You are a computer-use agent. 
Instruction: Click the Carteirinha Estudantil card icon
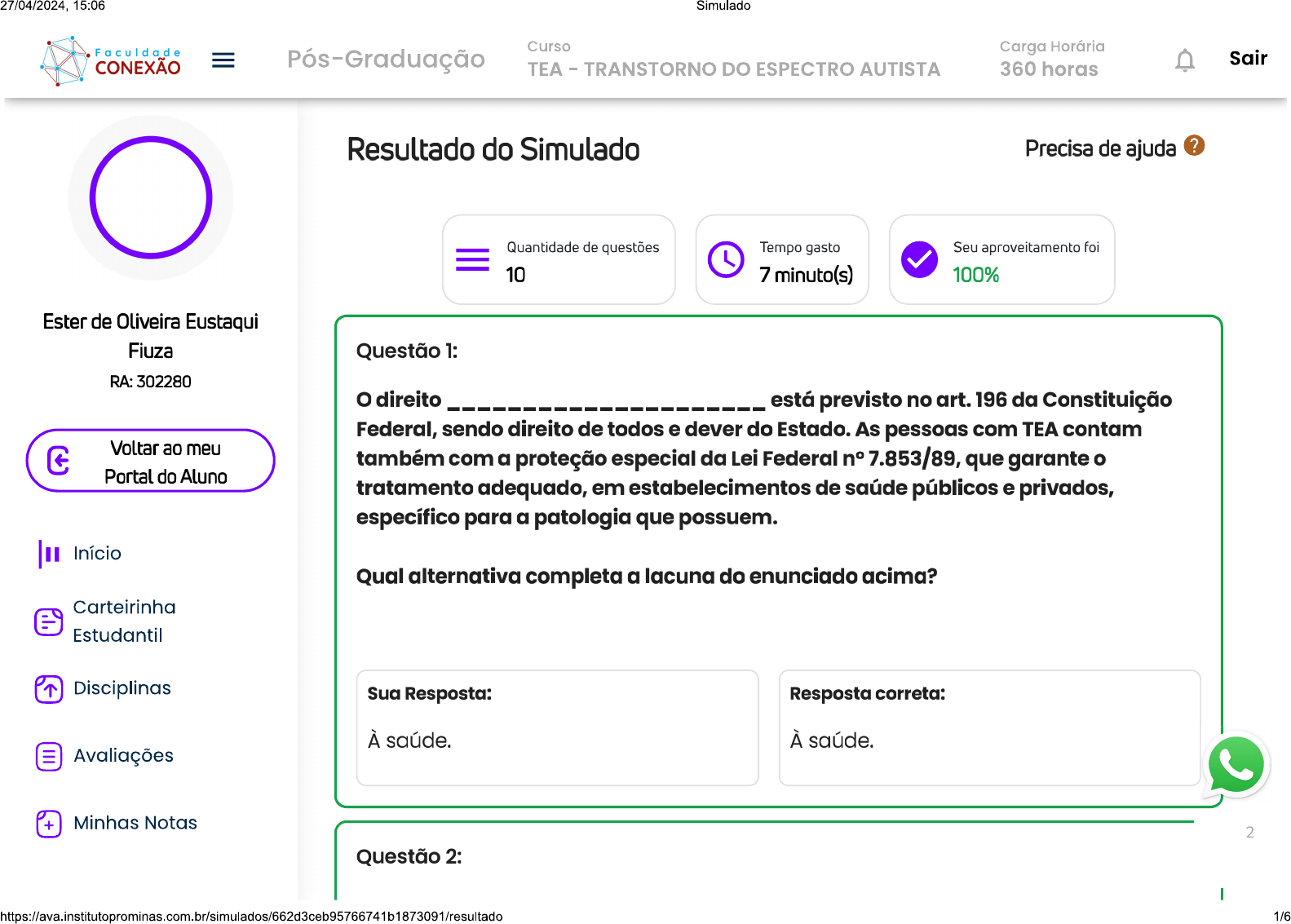(x=49, y=622)
